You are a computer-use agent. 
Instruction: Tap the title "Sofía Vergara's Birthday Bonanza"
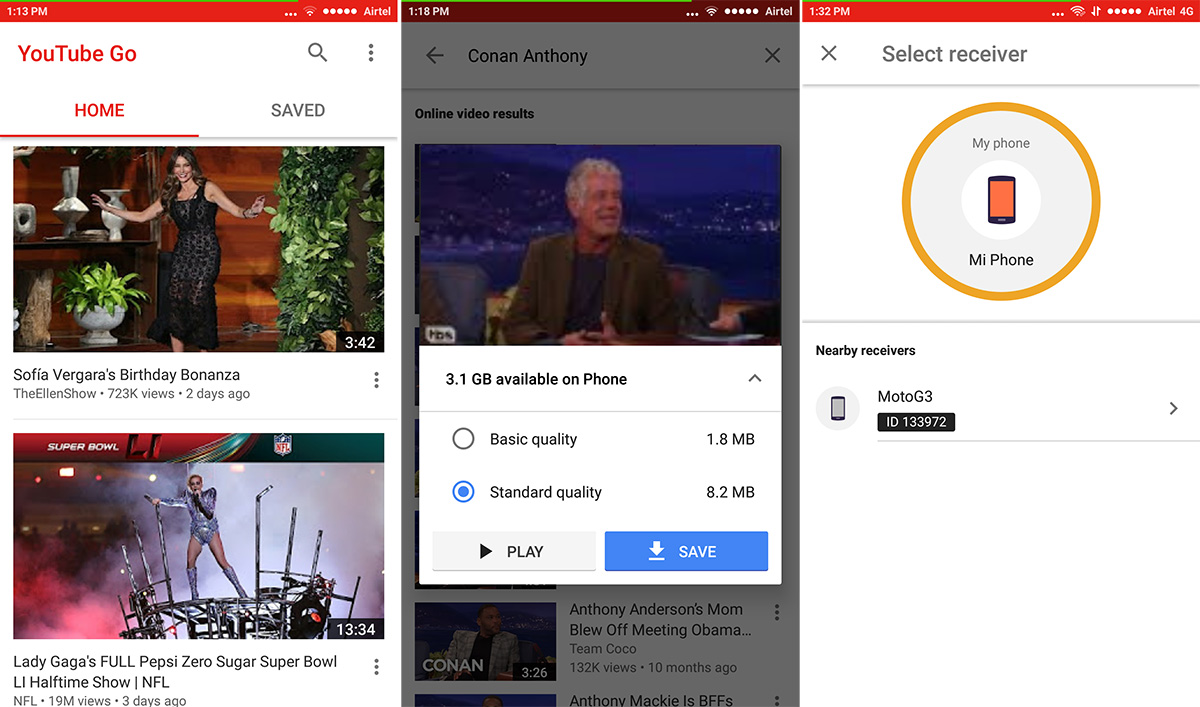click(127, 375)
